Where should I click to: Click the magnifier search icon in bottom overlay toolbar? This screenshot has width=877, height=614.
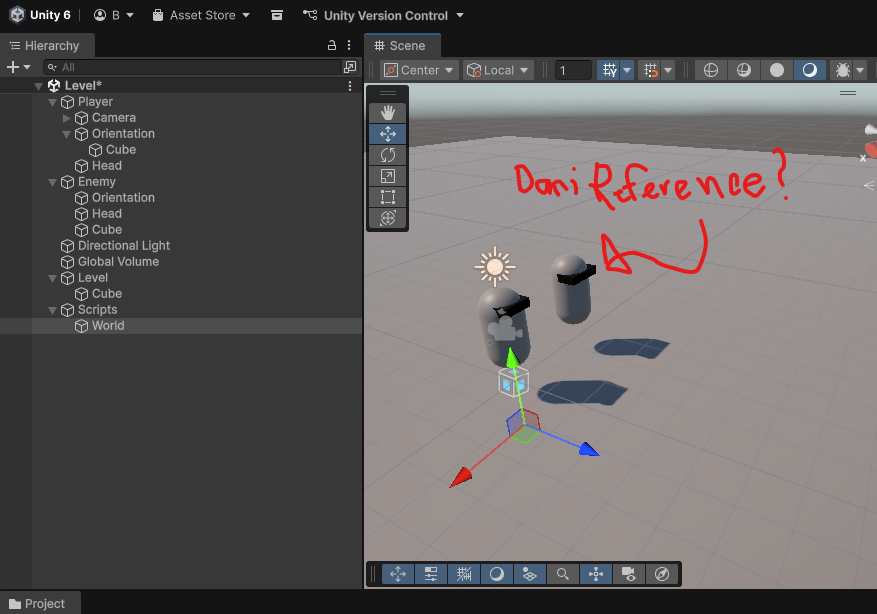(563, 574)
